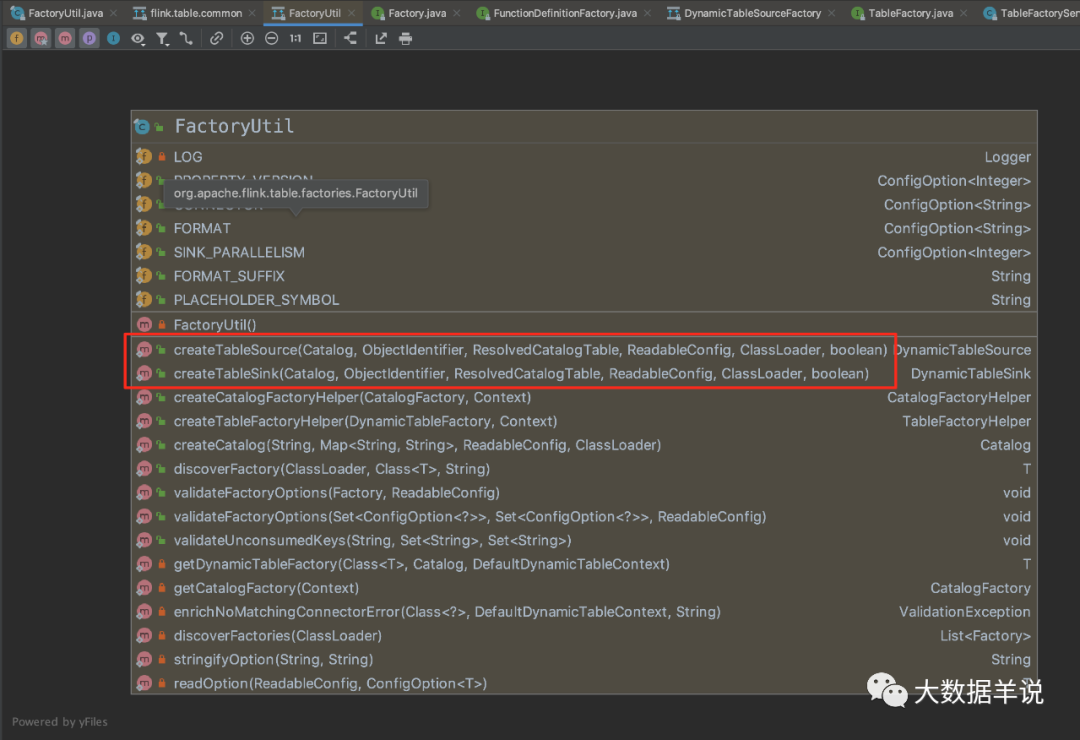Select the validateUnconsumedKeys method
Image resolution: width=1080 pixels, height=740 pixels.
(x=584, y=540)
